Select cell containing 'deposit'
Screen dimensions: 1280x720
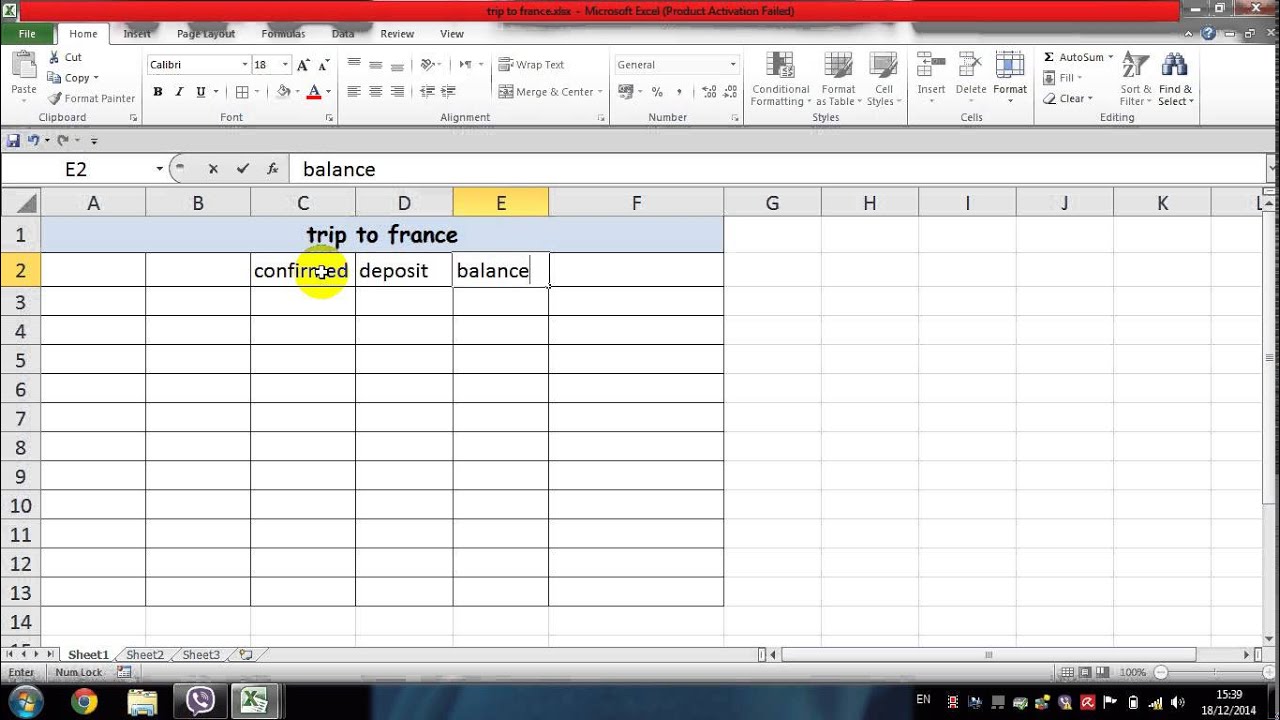(404, 270)
